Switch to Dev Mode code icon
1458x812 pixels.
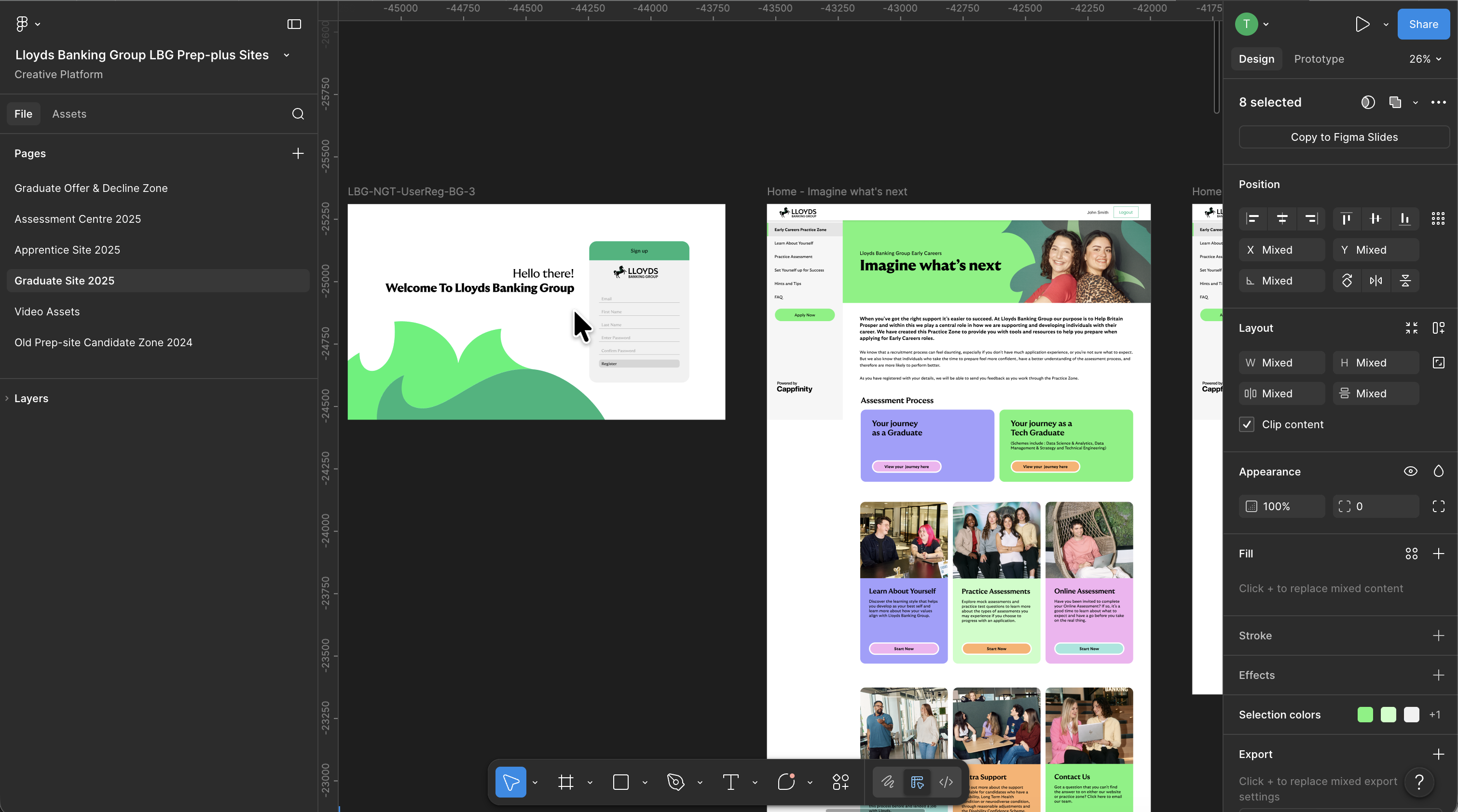946,782
